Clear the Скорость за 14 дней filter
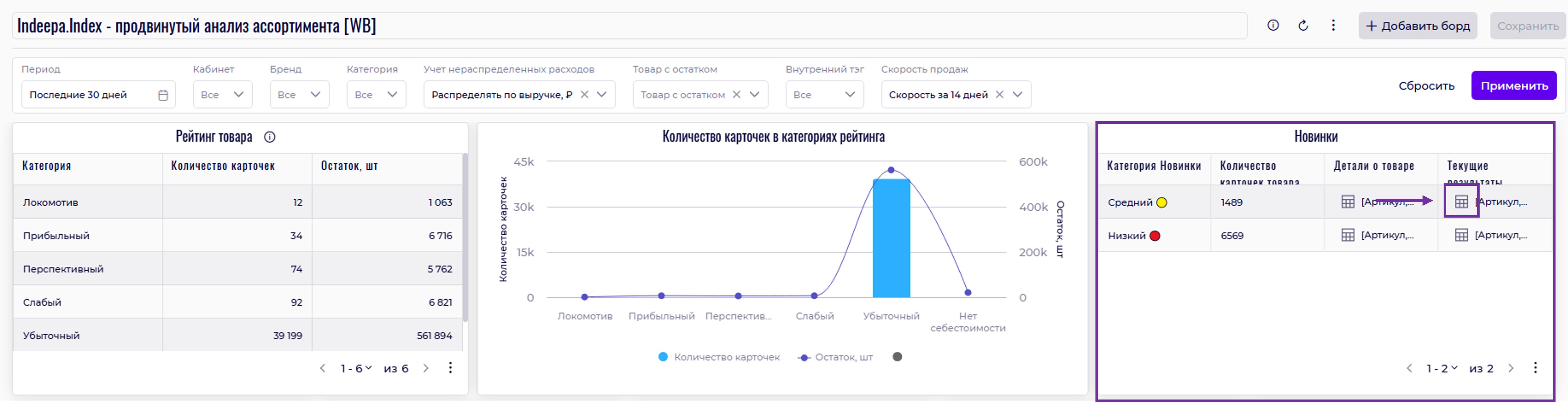This screenshot has width=1568, height=402. coord(1000,95)
